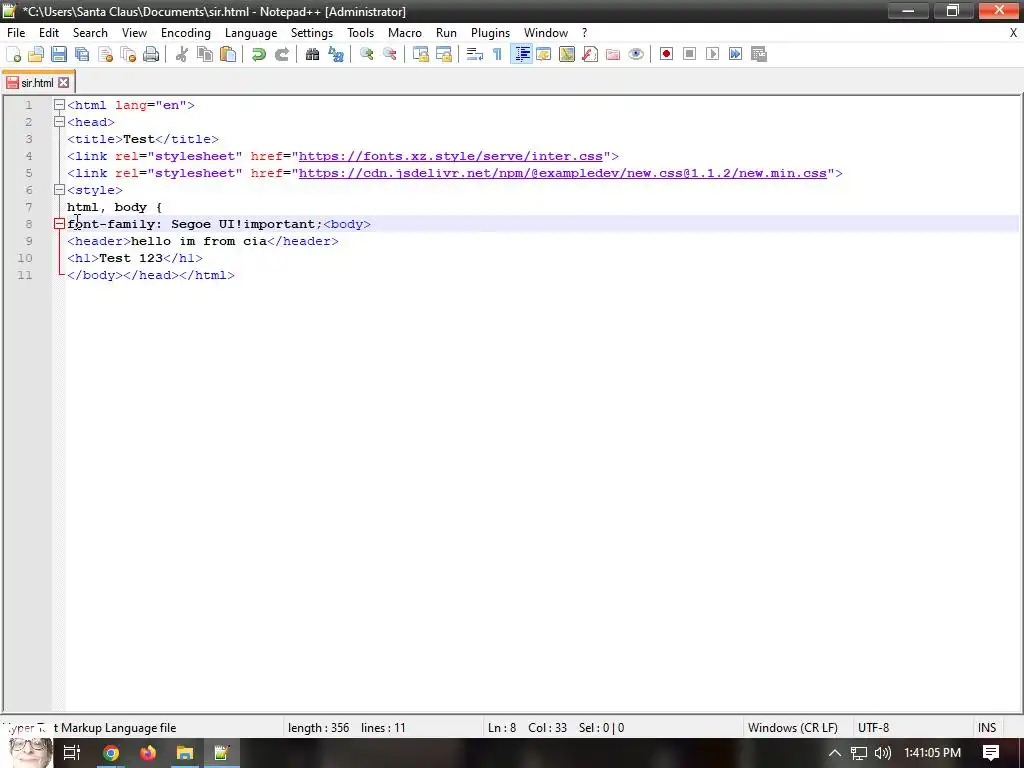The image size is (1024, 768).
Task: Click the Close document toolbar icon
Action: pos(105,54)
